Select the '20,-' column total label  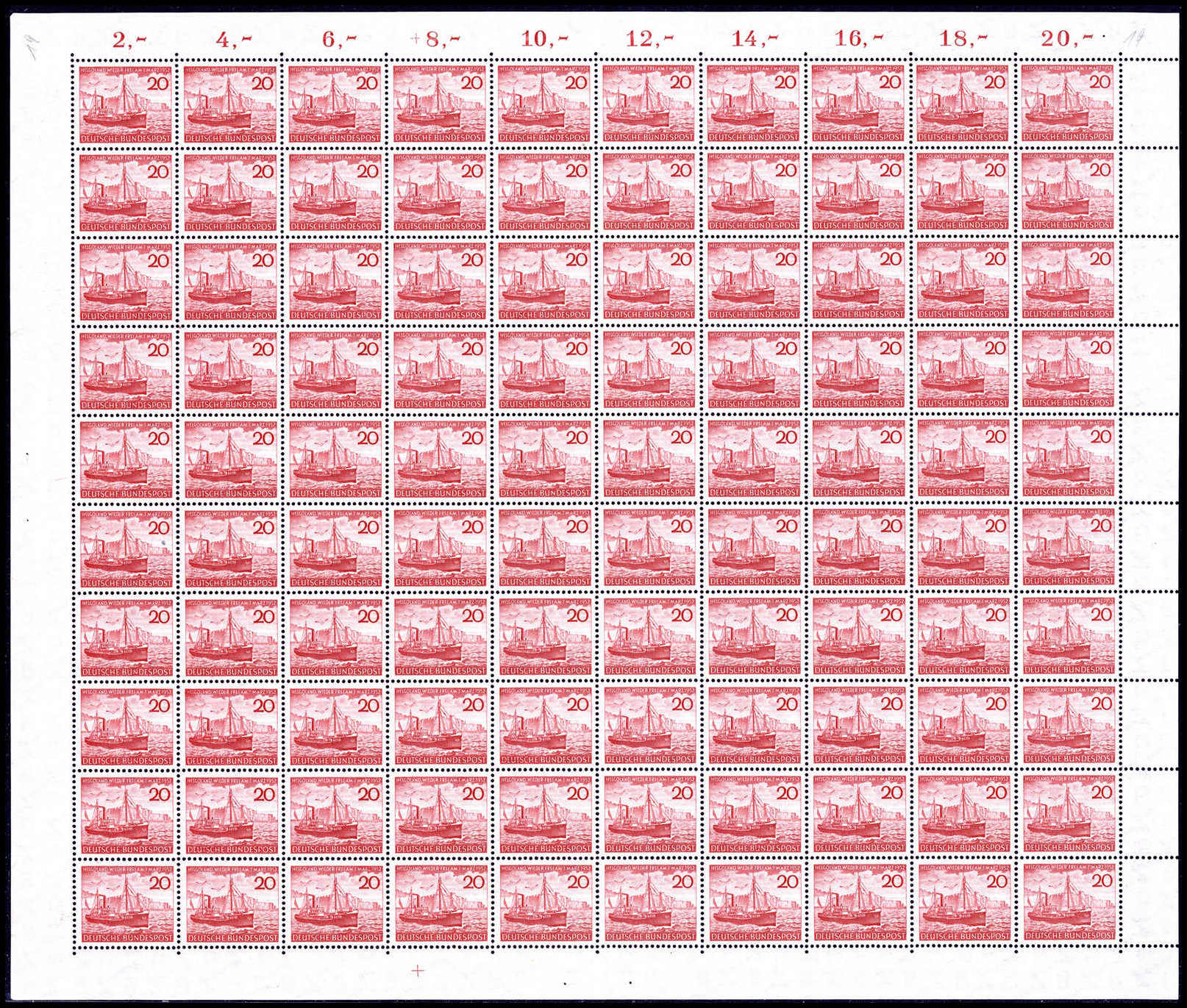click(1067, 40)
